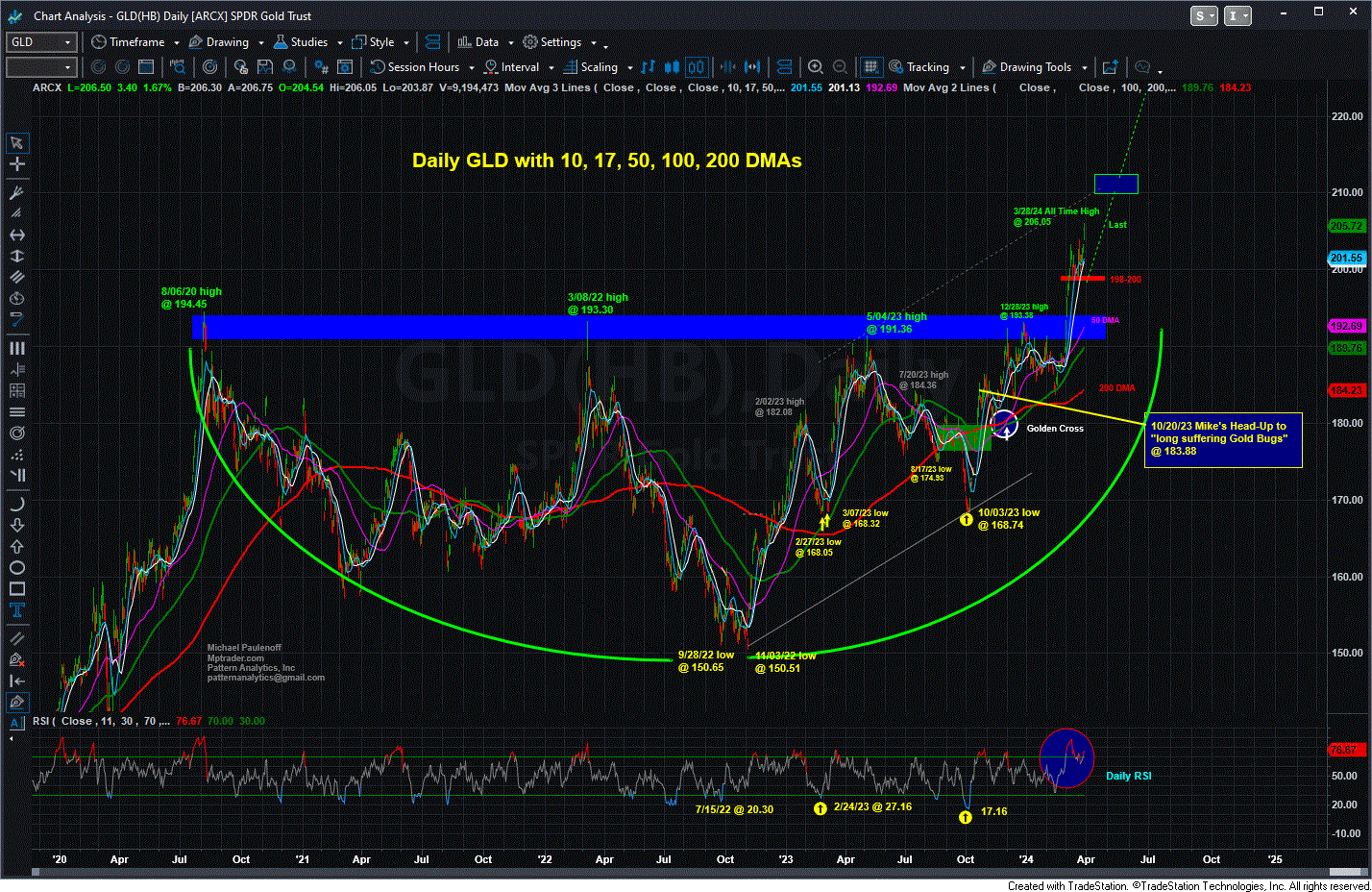Click the Drawing toolbar button

click(218, 42)
